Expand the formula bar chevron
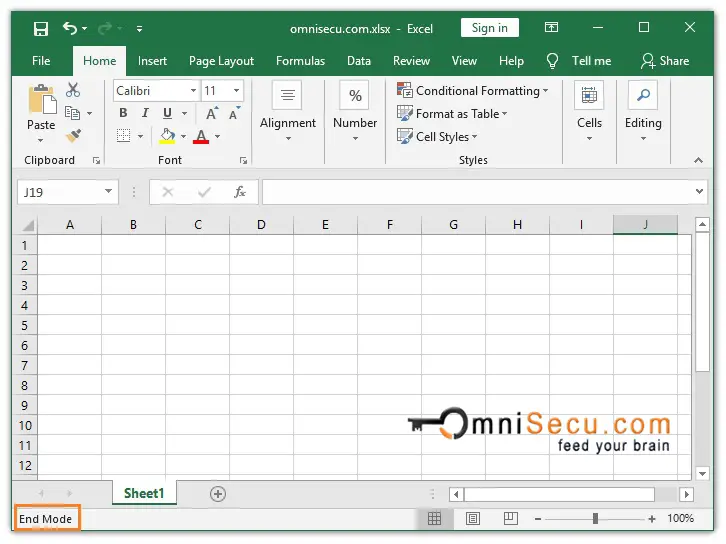726x544 pixels. 699,191
